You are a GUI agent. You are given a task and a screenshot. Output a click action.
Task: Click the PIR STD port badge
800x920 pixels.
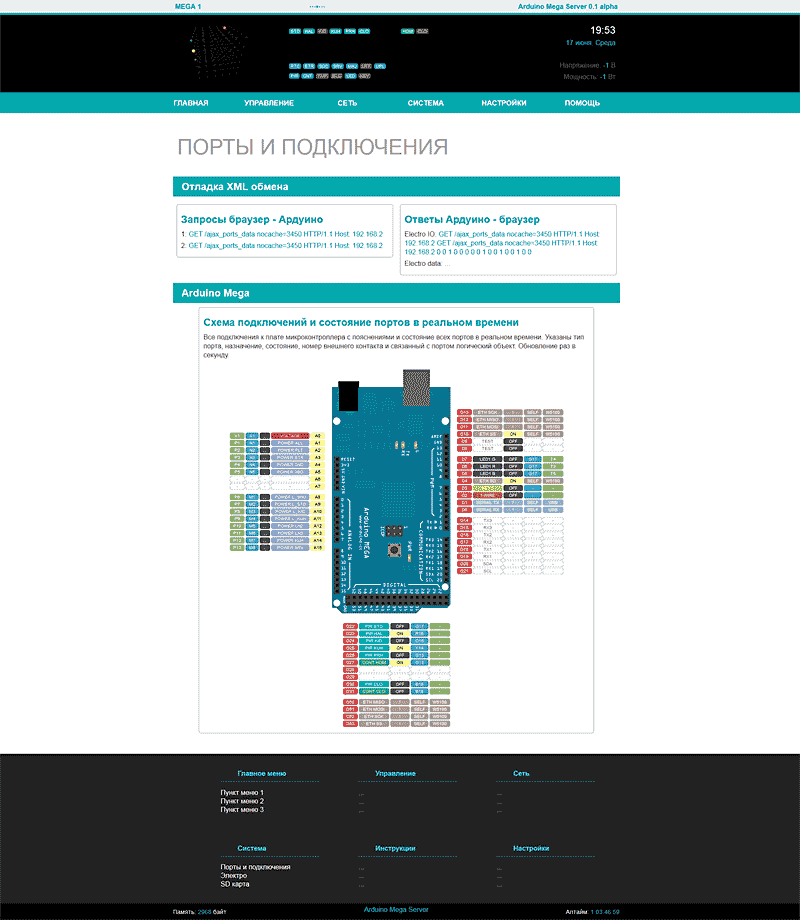point(374,627)
